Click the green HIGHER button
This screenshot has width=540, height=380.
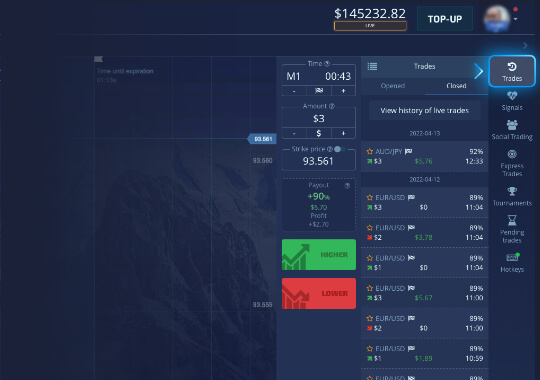(319, 255)
